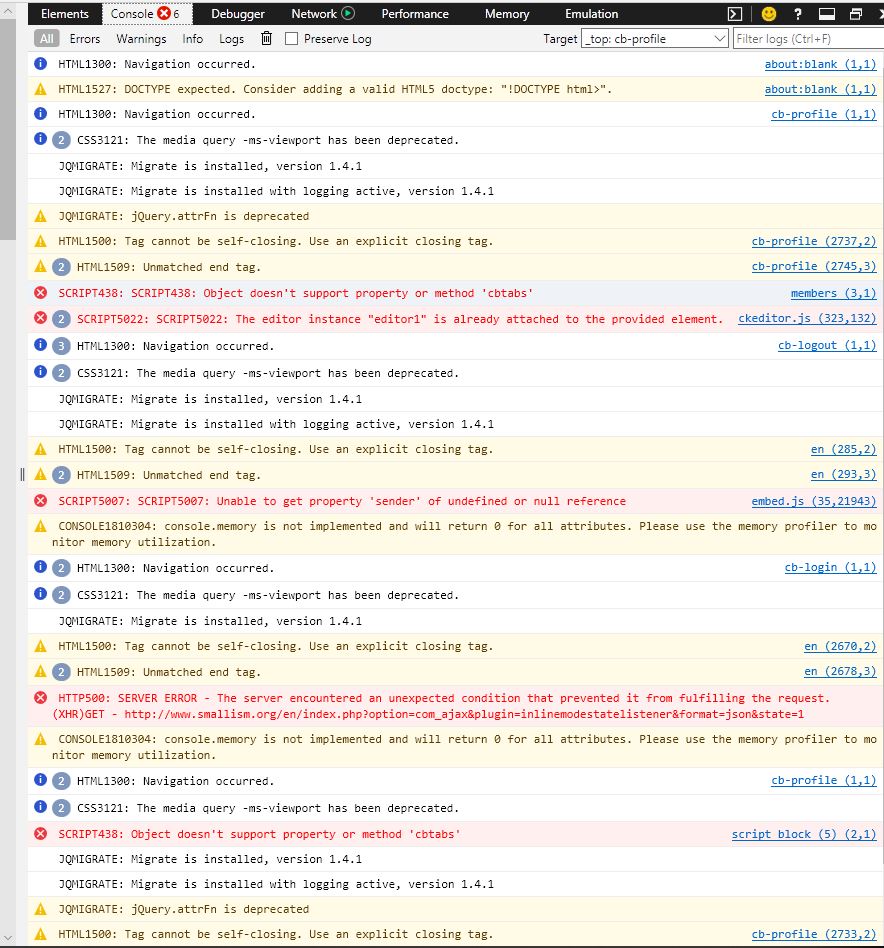Select the Console tab
Screen dimensions: 884x948
pos(147,13)
